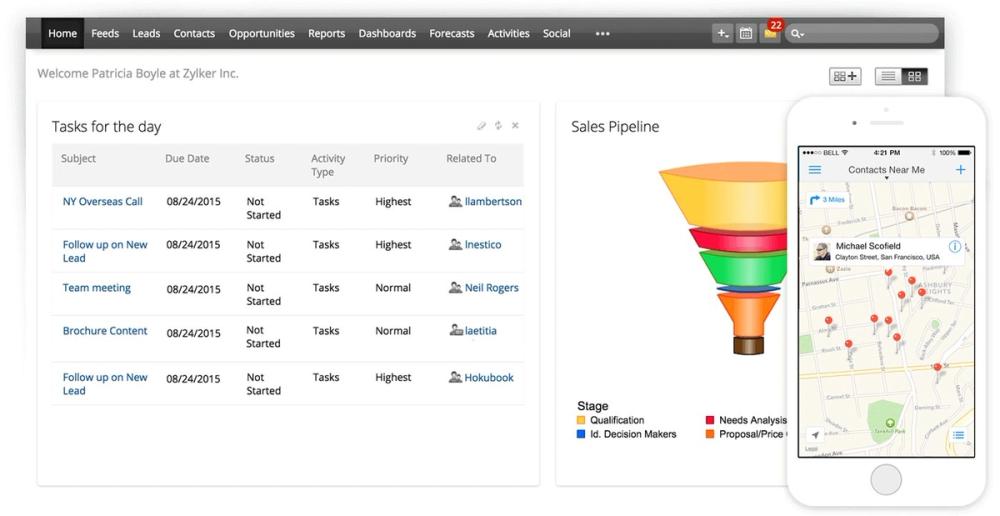
Task: Close the Tasks for the day widget
Action: (x=515, y=126)
